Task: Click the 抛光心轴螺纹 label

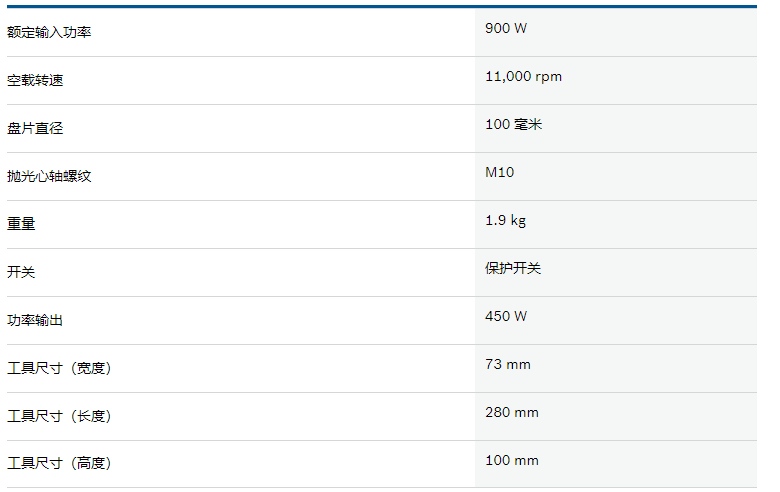Action: click(x=49, y=176)
